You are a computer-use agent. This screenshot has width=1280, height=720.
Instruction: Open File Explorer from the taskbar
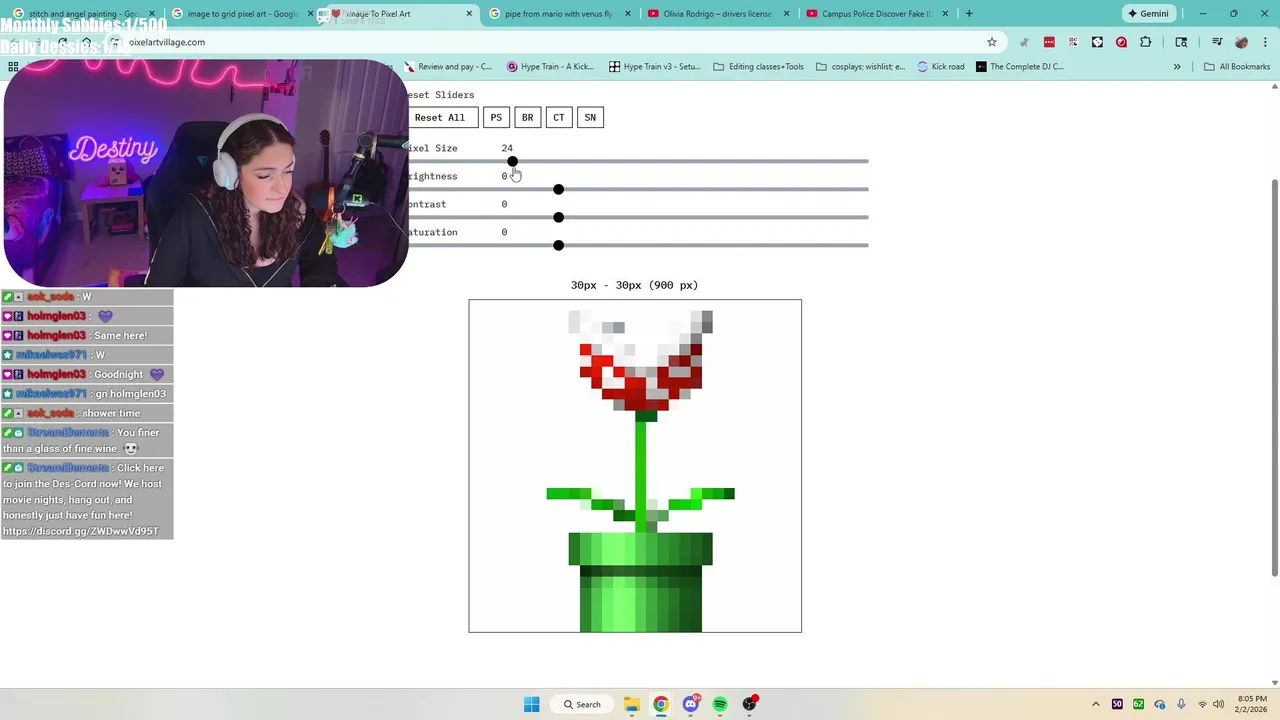pos(631,704)
